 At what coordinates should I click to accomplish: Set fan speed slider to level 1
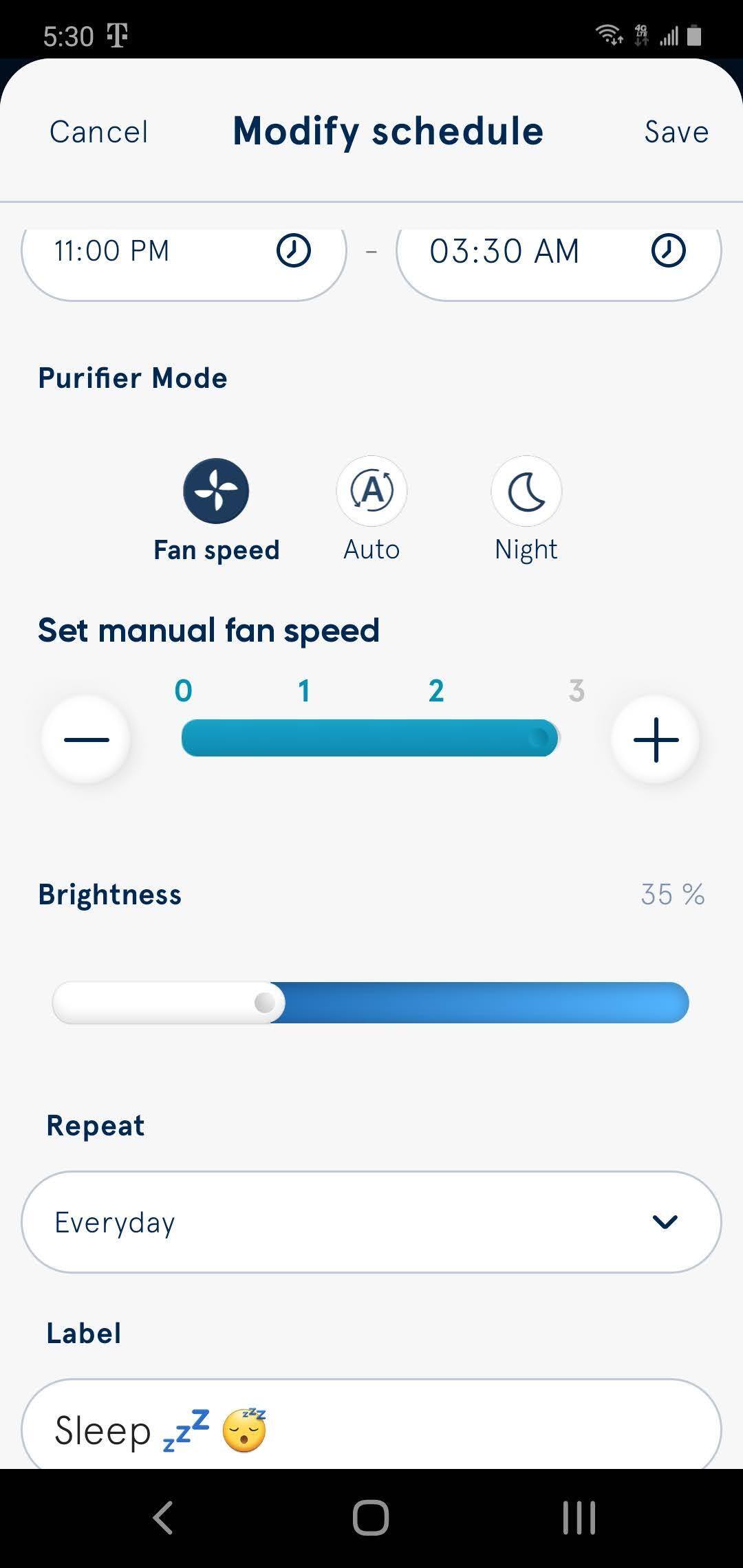tap(304, 738)
